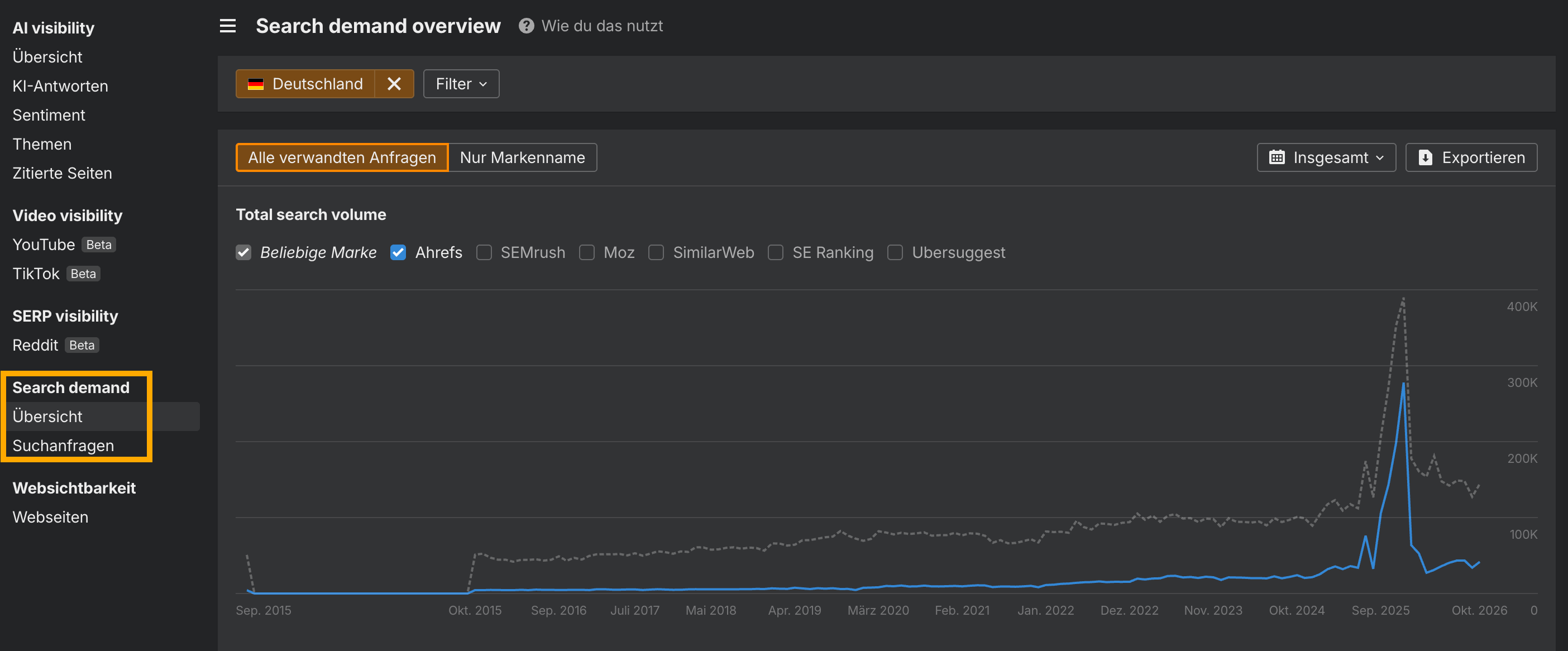The height and width of the screenshot is (651, 1568).
Task: Open the Filter dropdown
Action: click(461, 83)
